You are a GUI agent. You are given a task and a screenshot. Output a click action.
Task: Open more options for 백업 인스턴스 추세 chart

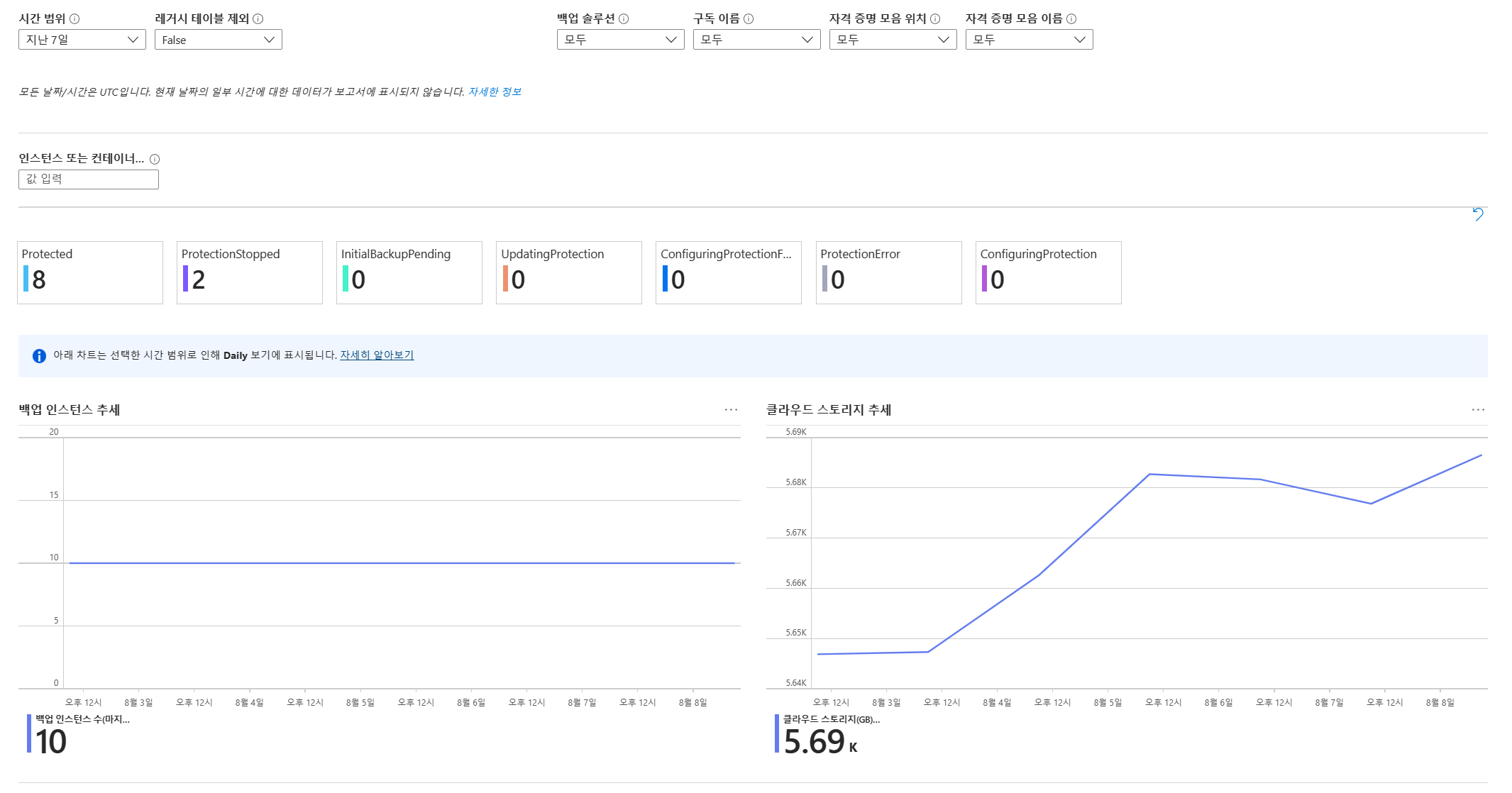[x=731, y=410]
